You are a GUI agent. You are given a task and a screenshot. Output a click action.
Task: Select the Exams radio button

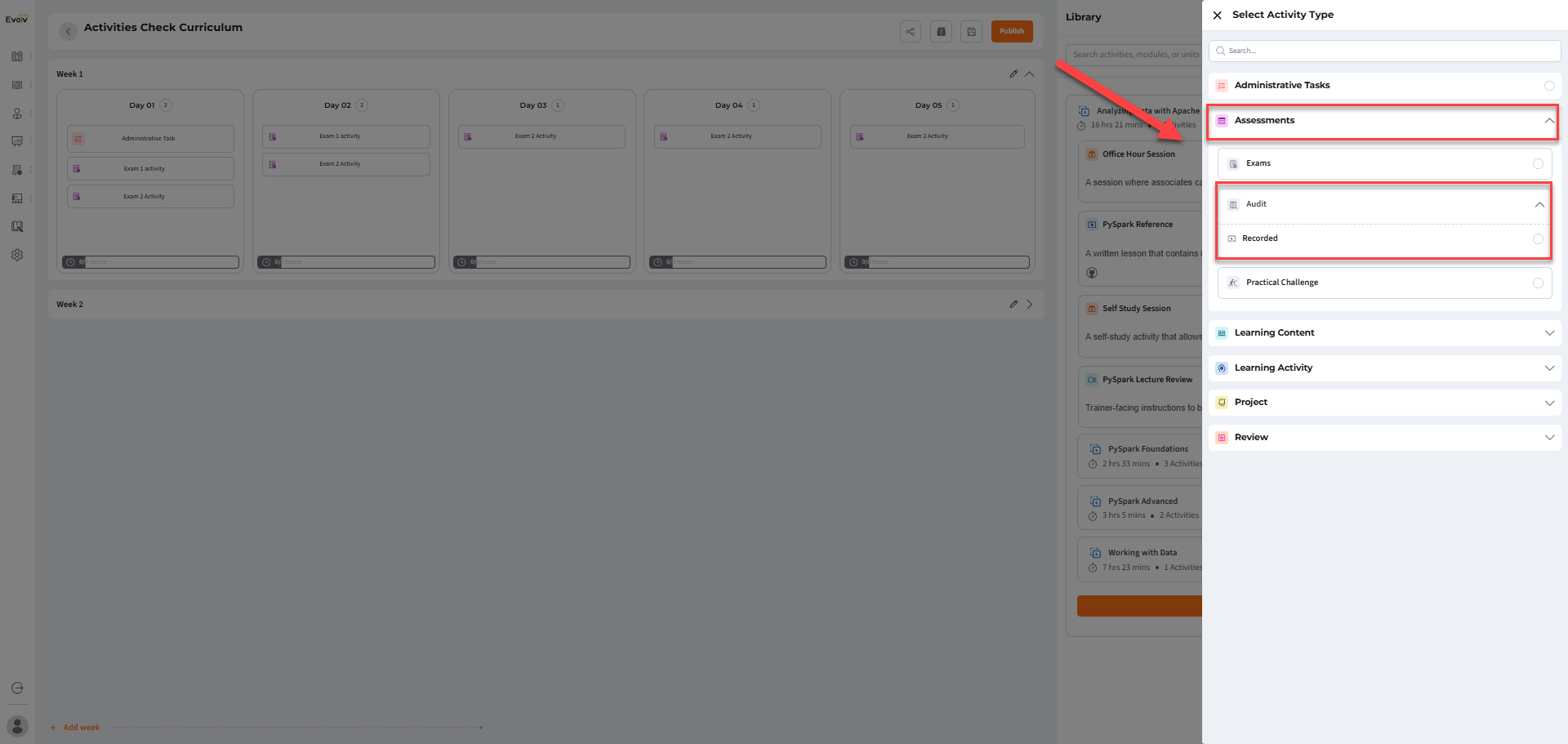click(x=1538, y=164)
